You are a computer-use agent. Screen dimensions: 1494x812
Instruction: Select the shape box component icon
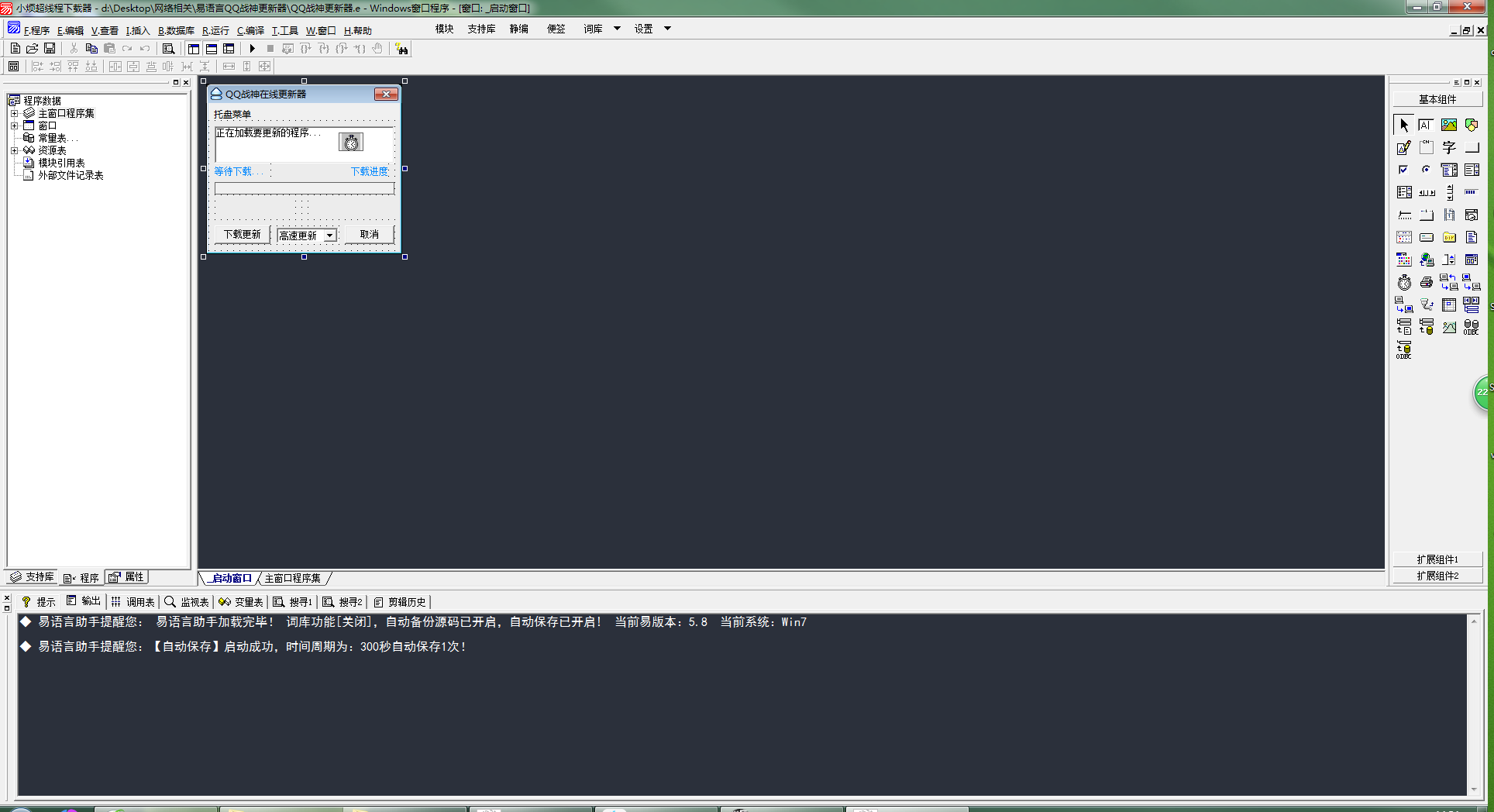point(1472,125)
